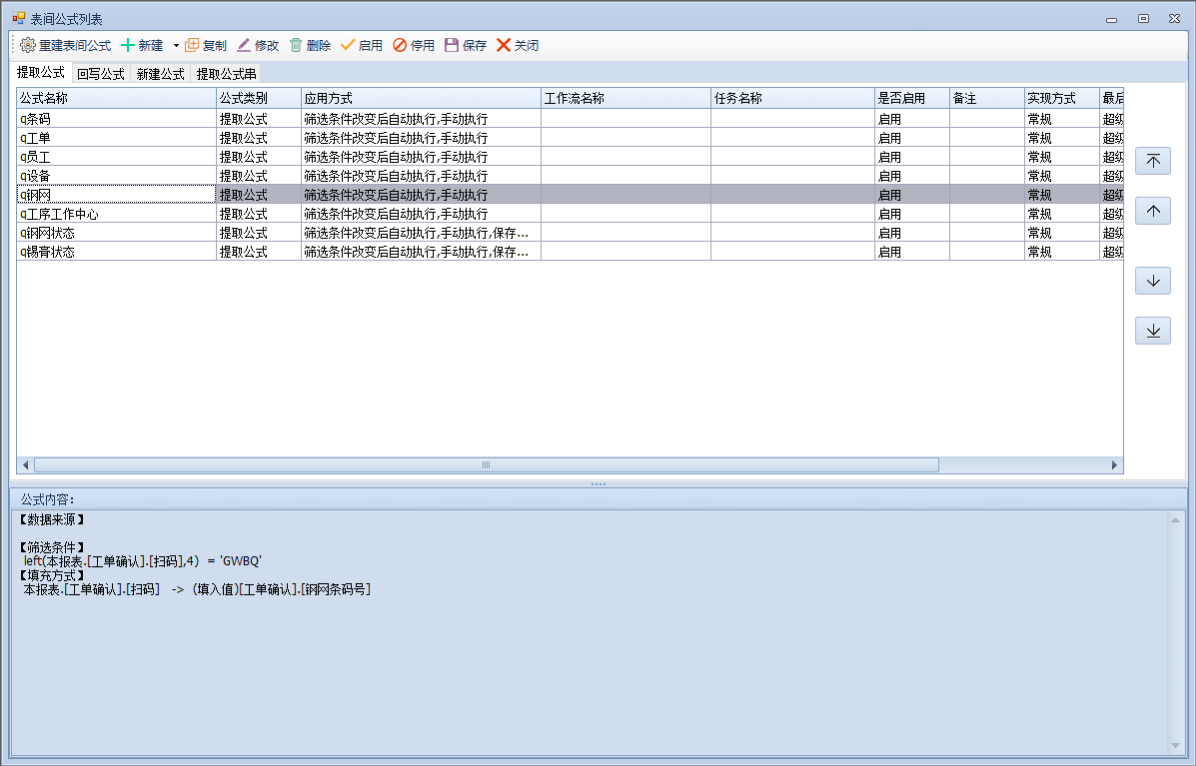1196x766 pixels.
Task: Open the 新建公式 tab
Action: pyautogui.click(x=161, y=74)
